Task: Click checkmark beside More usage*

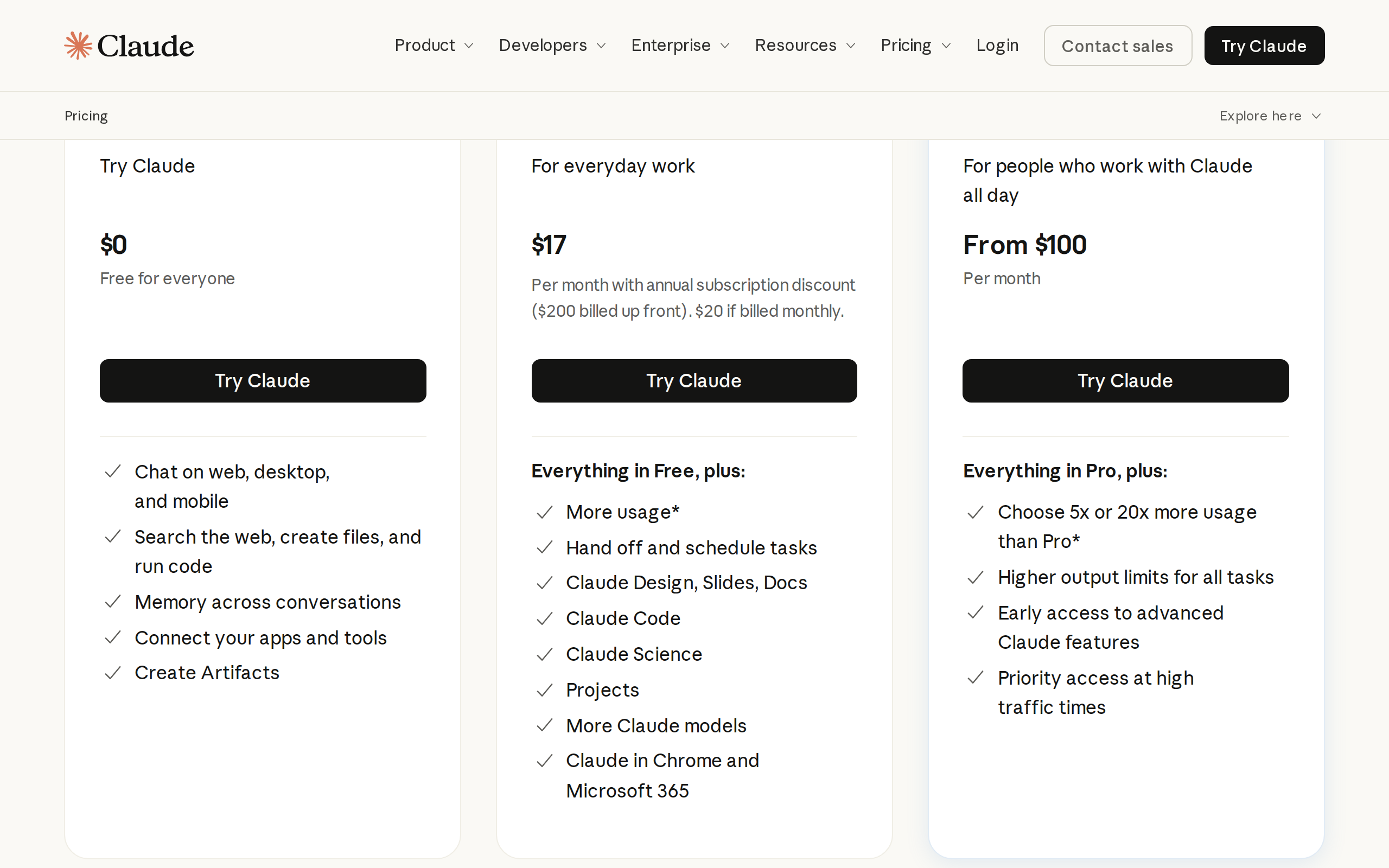Action: [544, 512]
